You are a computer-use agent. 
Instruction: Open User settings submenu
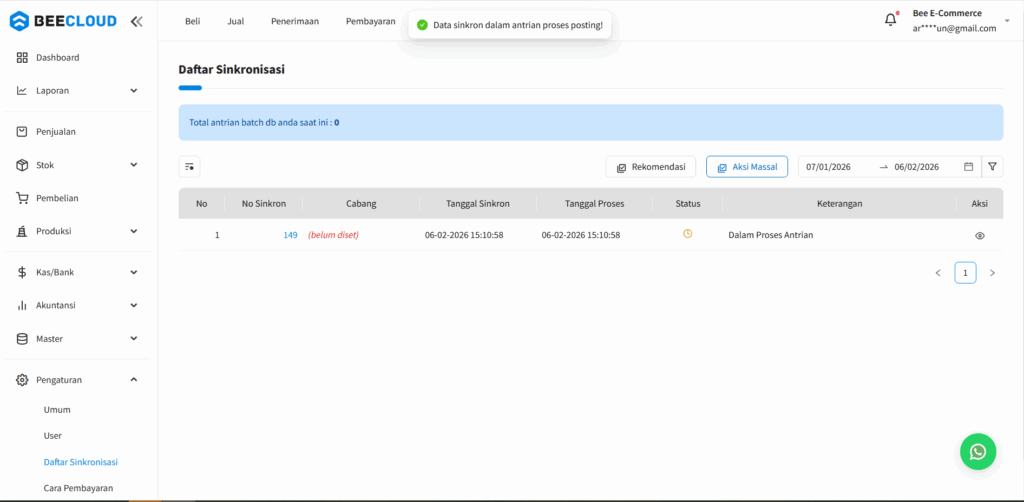pyautogui.click(x=53, y=435)
